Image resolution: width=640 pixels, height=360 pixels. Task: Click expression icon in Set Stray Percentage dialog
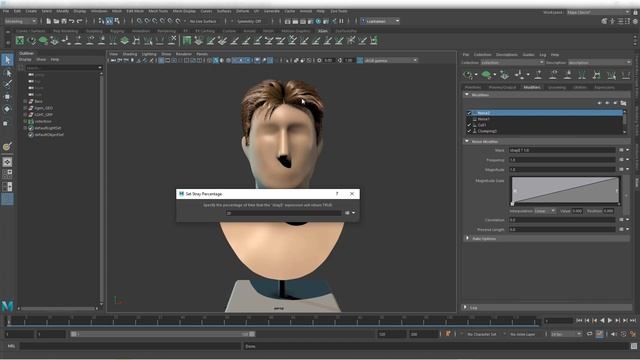(x=347, y=213)
